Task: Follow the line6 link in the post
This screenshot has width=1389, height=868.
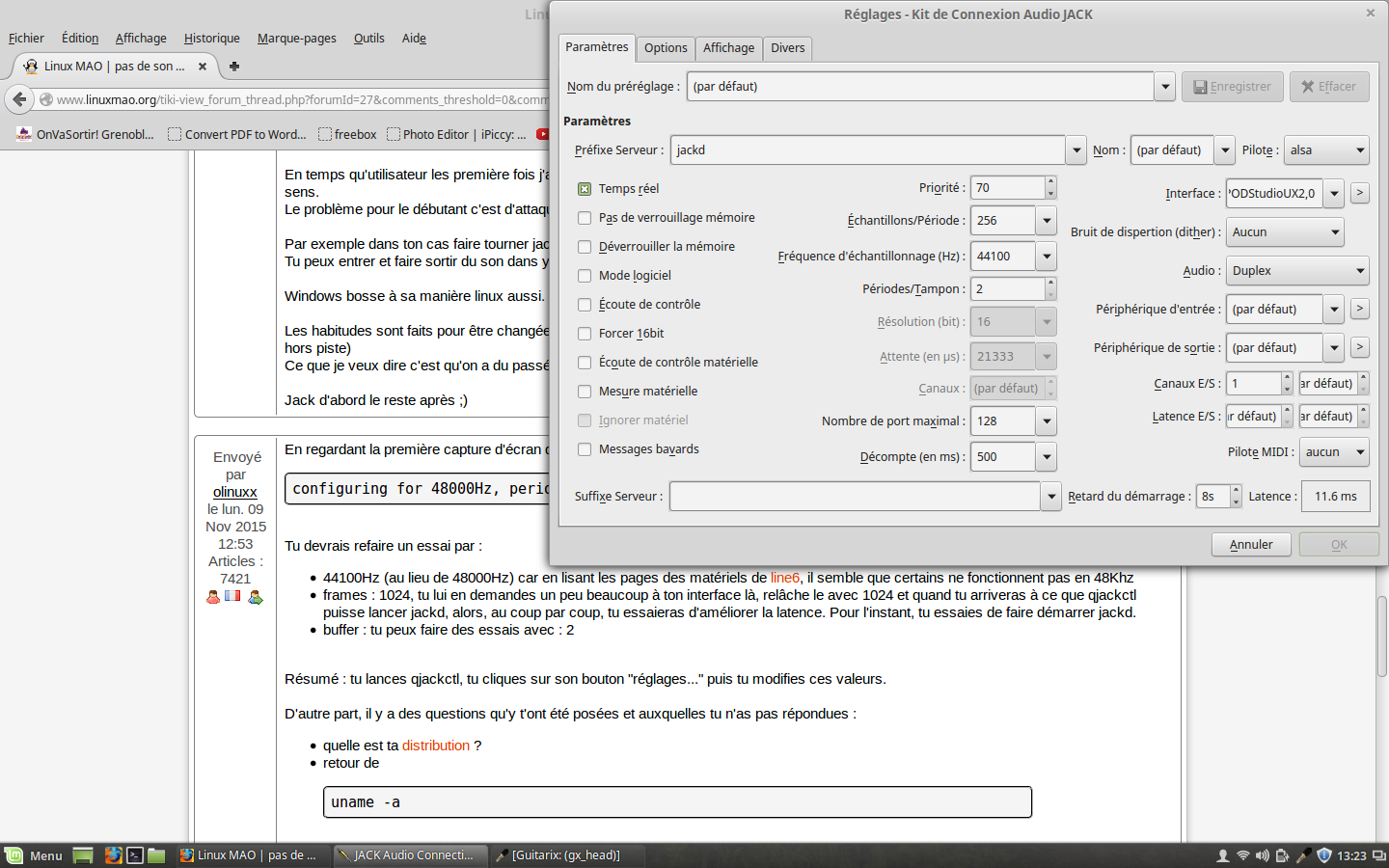Action: coord(785,578)
